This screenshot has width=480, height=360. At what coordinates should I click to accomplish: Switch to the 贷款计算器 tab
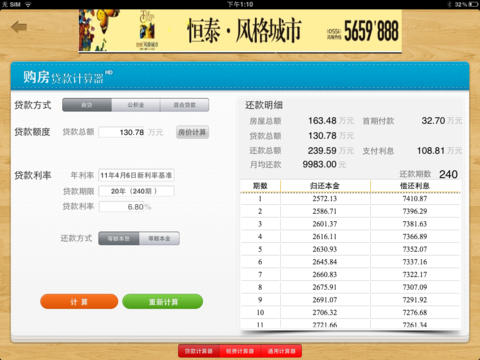tap(199, 351)
